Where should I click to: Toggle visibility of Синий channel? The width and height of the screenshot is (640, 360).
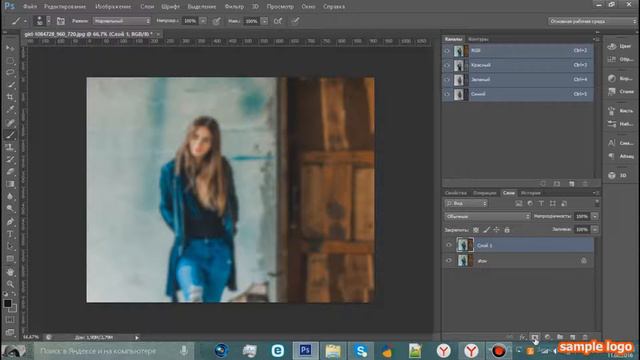447,94
